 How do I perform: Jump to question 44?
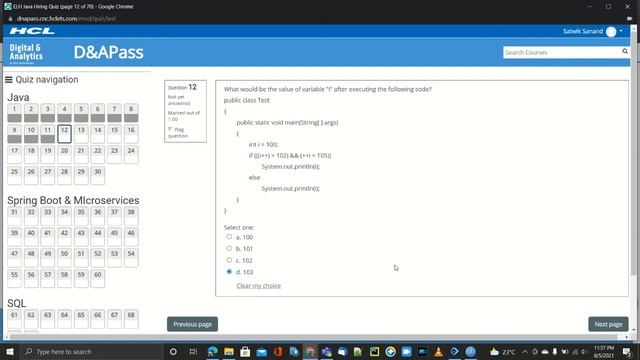click(x=98, y=237)
